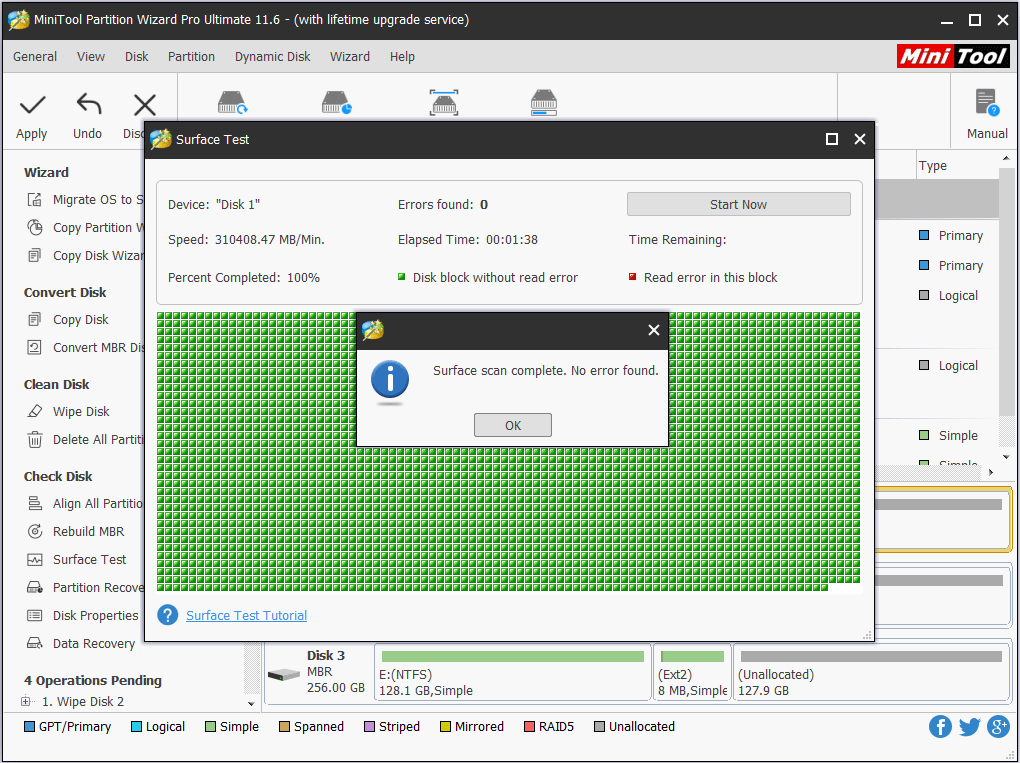The height and width of the screenshot is (763, 1020).
Task: Click the Apply checkmark in the toolbar
Action: tap(32, 114)
